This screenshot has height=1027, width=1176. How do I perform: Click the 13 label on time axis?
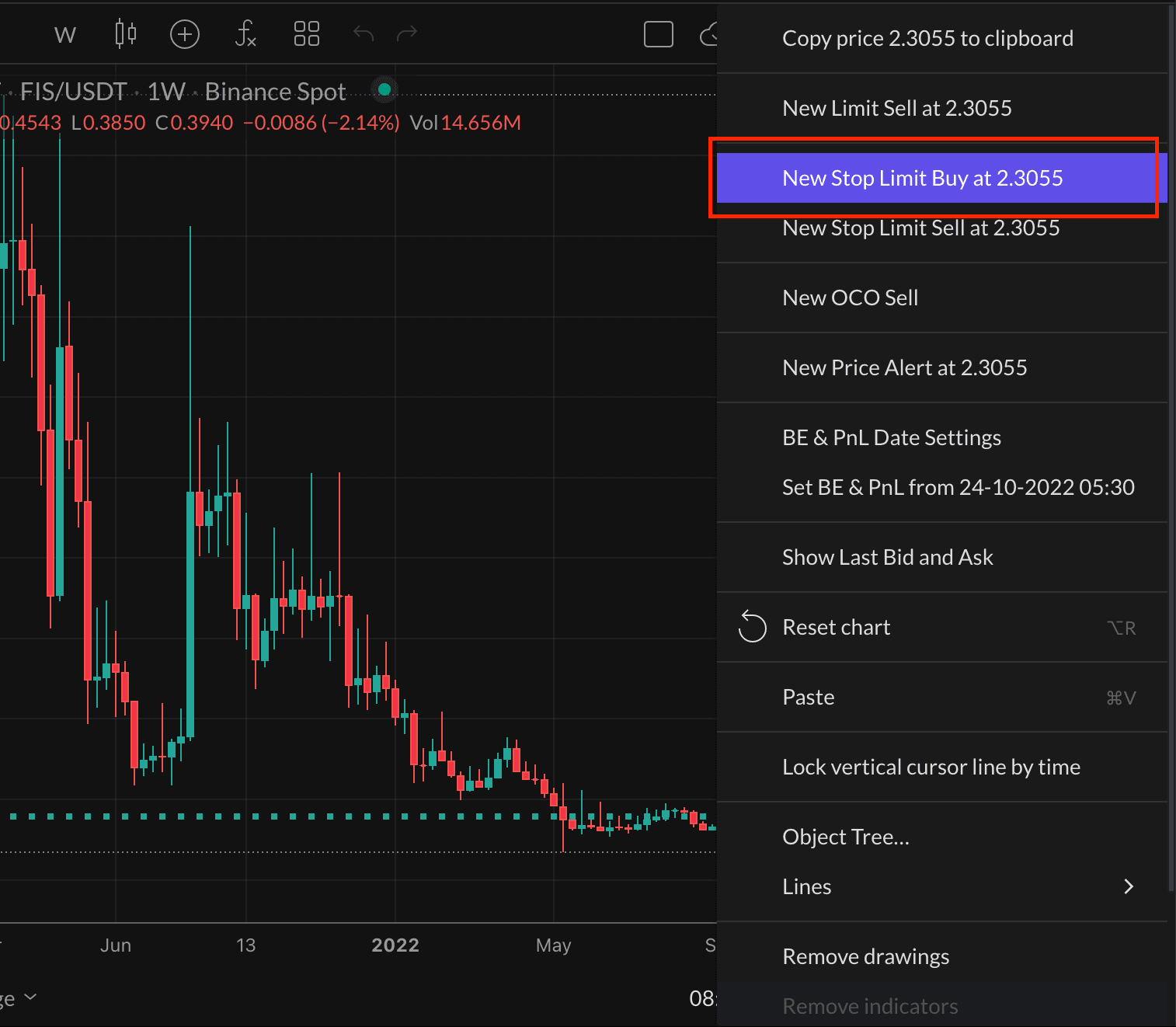pos(245,945)
